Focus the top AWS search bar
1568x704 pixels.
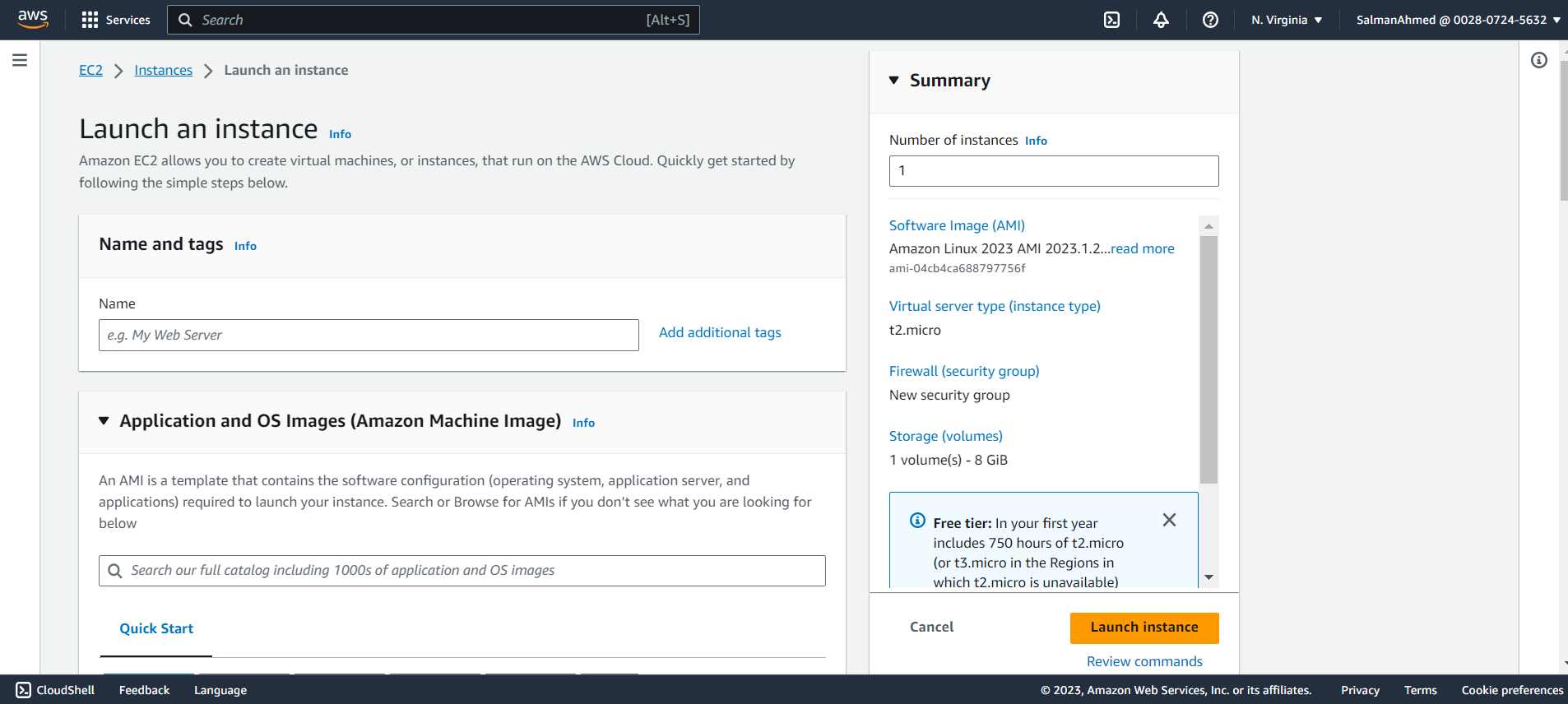[434, 20]
